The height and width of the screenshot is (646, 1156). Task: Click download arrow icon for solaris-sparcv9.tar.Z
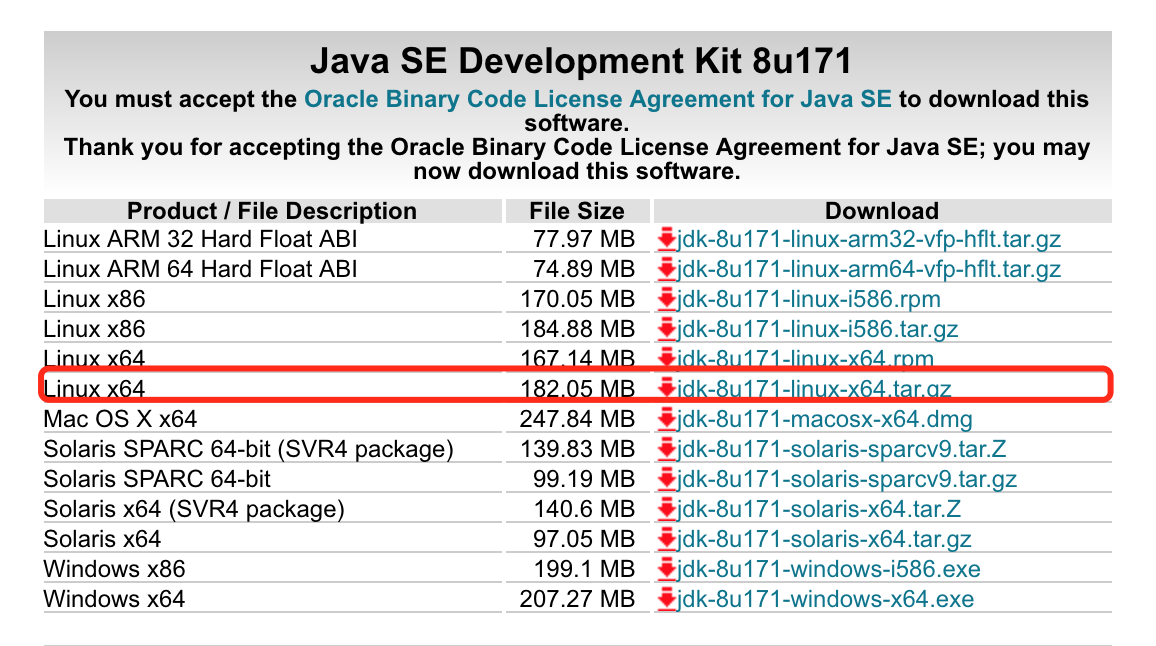pyautogui.click(x=666, y=449)
